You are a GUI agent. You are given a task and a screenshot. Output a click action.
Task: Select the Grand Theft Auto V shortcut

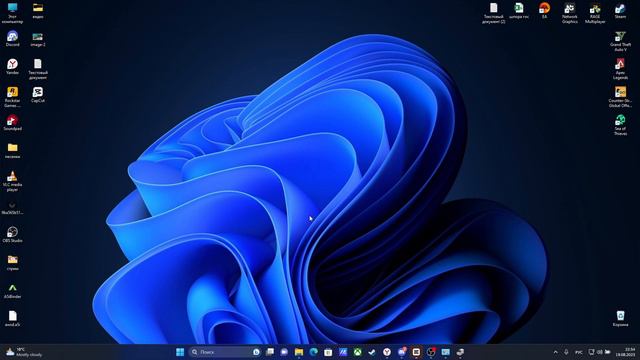point(620,41)
